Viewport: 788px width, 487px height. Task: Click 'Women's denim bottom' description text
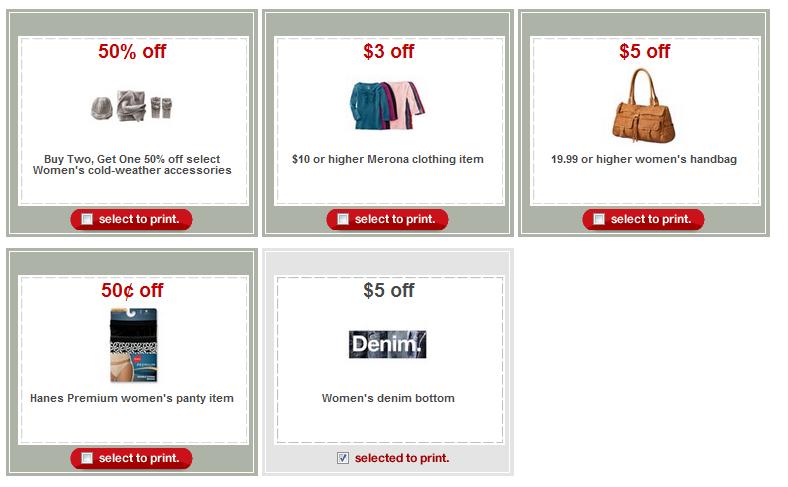pyautogui.click(x=388, y=398)
